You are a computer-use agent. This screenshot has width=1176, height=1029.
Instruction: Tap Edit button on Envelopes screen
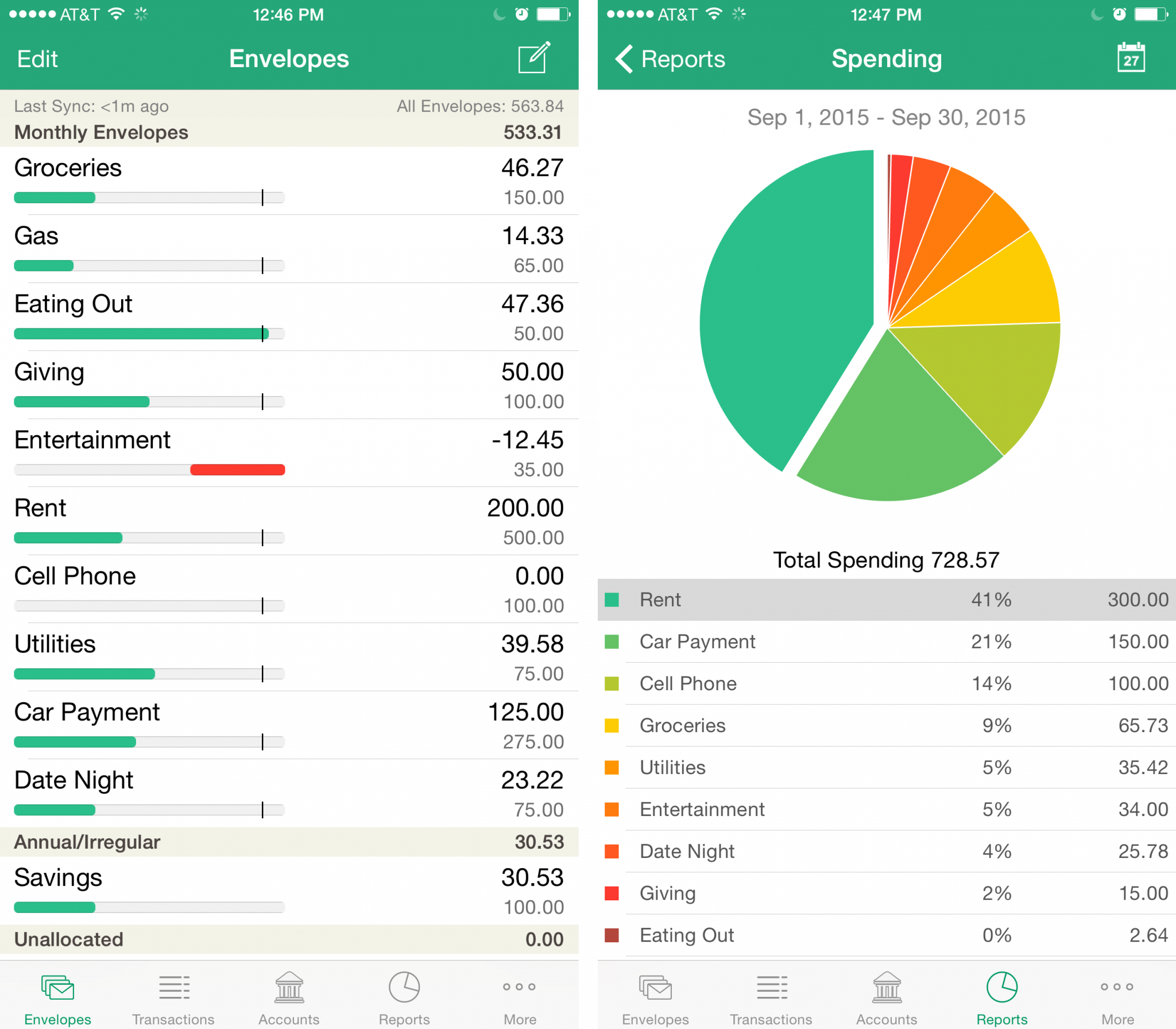[33, 62]
